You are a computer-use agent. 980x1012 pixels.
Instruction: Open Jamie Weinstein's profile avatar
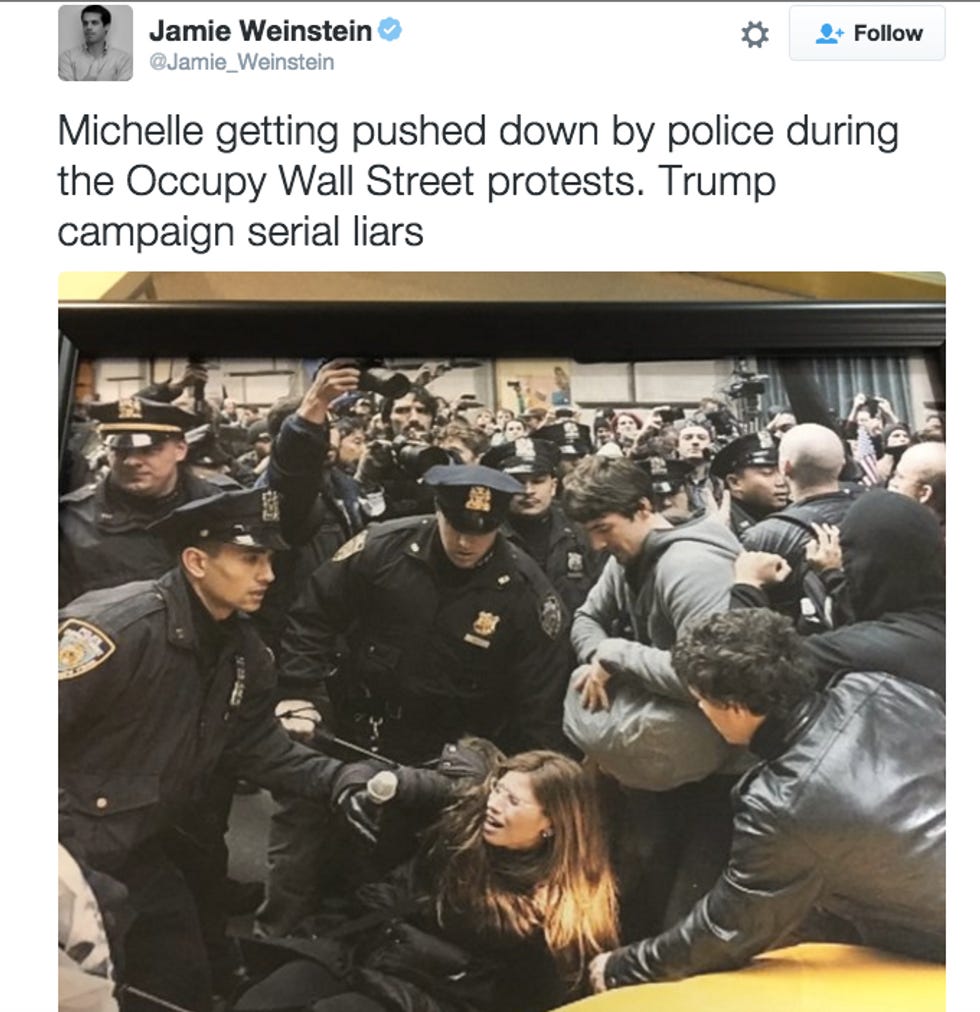click(96, 43)
